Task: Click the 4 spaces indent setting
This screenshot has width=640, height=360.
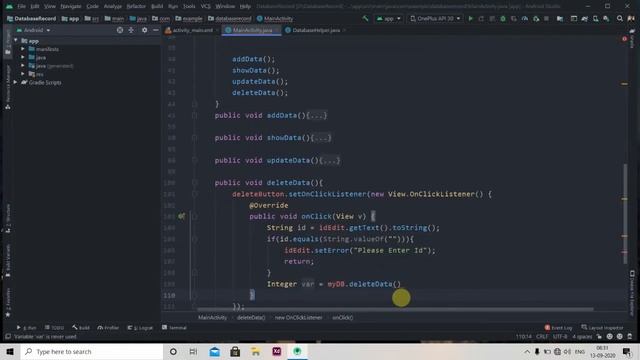Action: pos(582,337)
